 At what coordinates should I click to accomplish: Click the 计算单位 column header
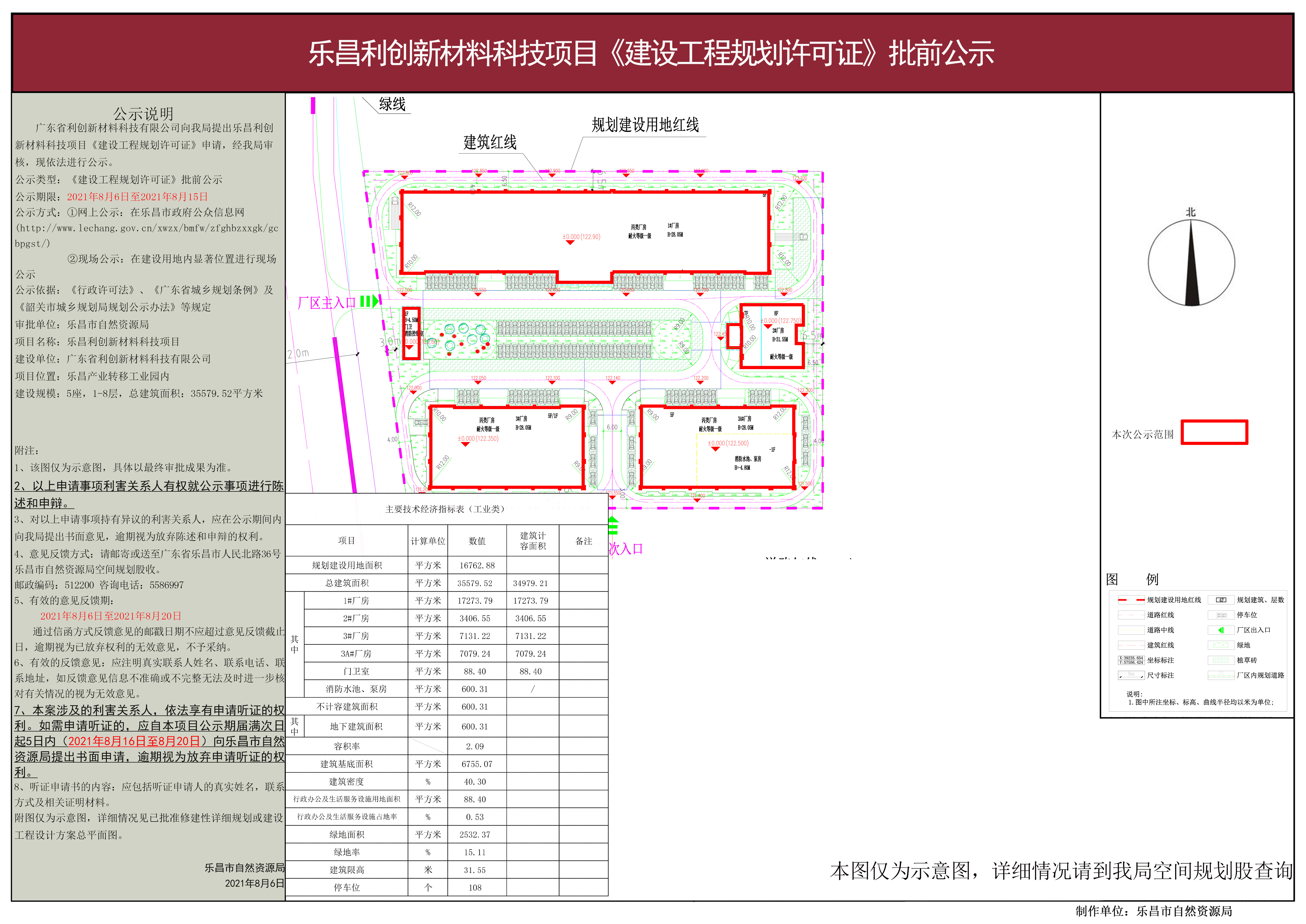[428, 541]
